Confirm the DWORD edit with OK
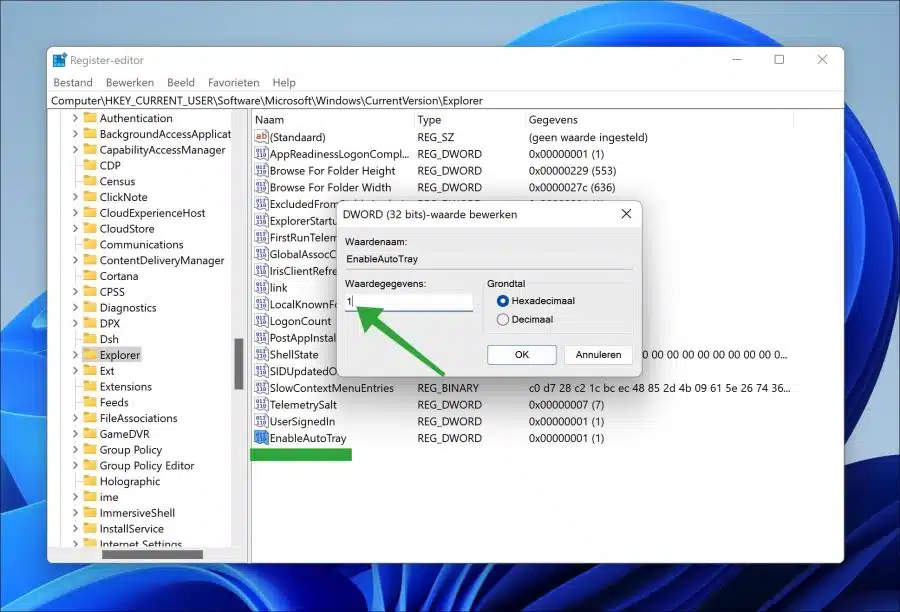Viewport: 900px width, 612px height. (522, 355)
